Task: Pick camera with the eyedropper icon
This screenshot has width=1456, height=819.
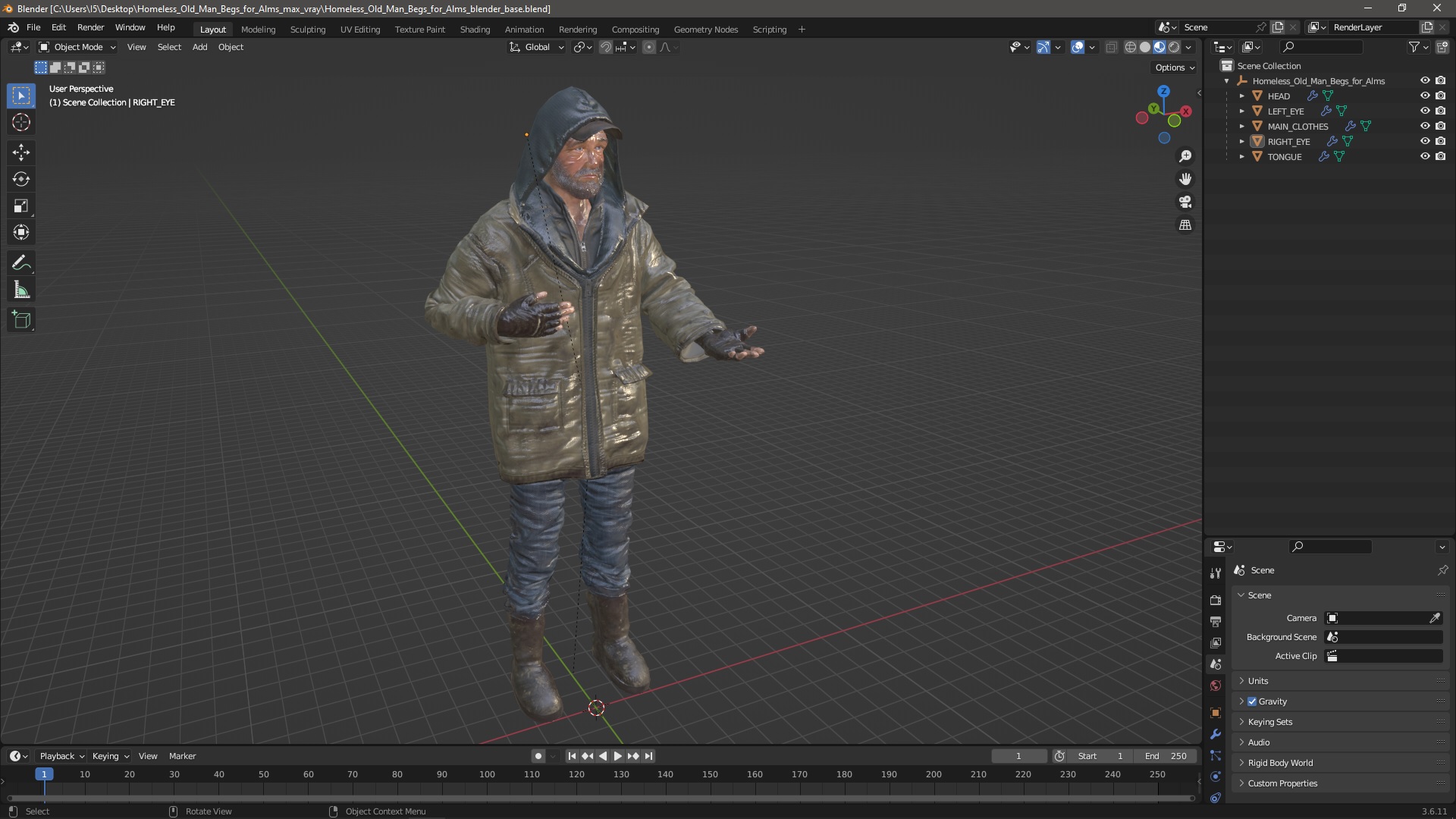Action: pos(1435,618)
